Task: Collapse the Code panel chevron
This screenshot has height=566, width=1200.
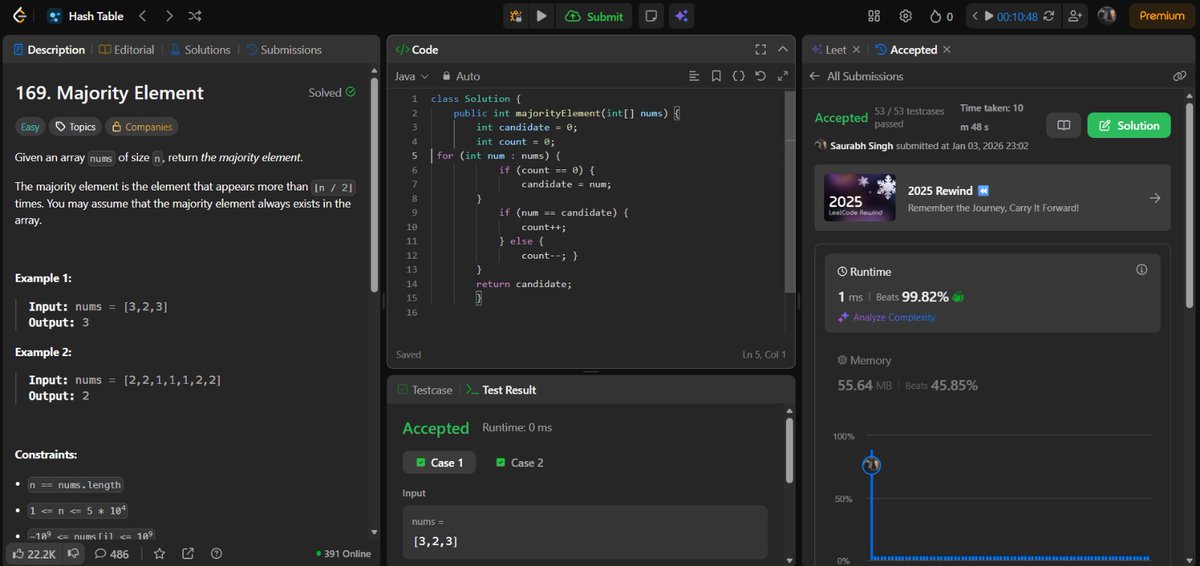Action: 781,49
